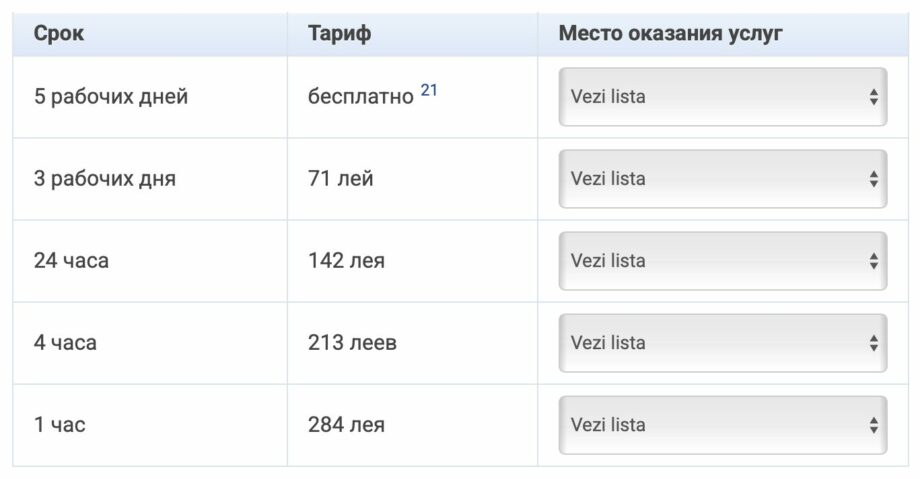
Task: Click the arrows icon in the 1 час row
Action: coord(873,425)
